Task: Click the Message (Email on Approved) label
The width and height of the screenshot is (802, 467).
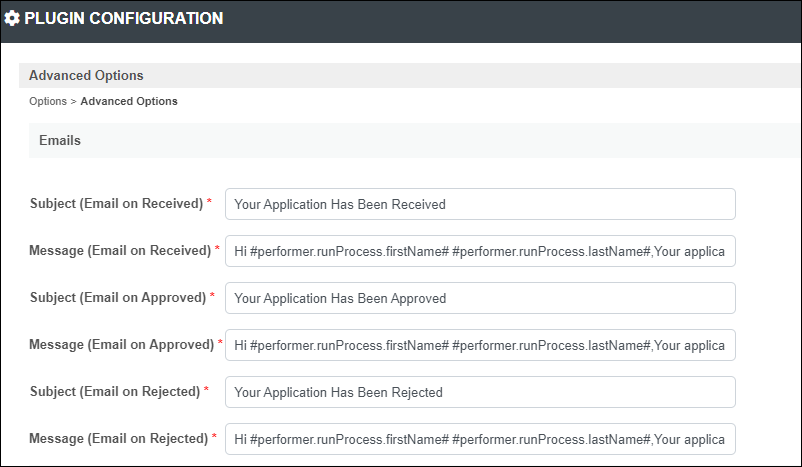Action: 122,345
